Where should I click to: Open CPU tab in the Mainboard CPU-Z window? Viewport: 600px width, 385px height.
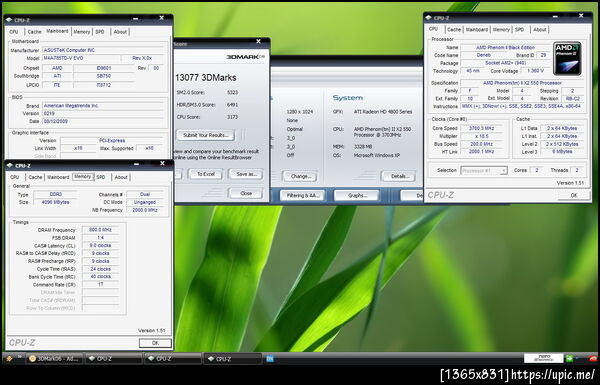(x=14, y=32)
